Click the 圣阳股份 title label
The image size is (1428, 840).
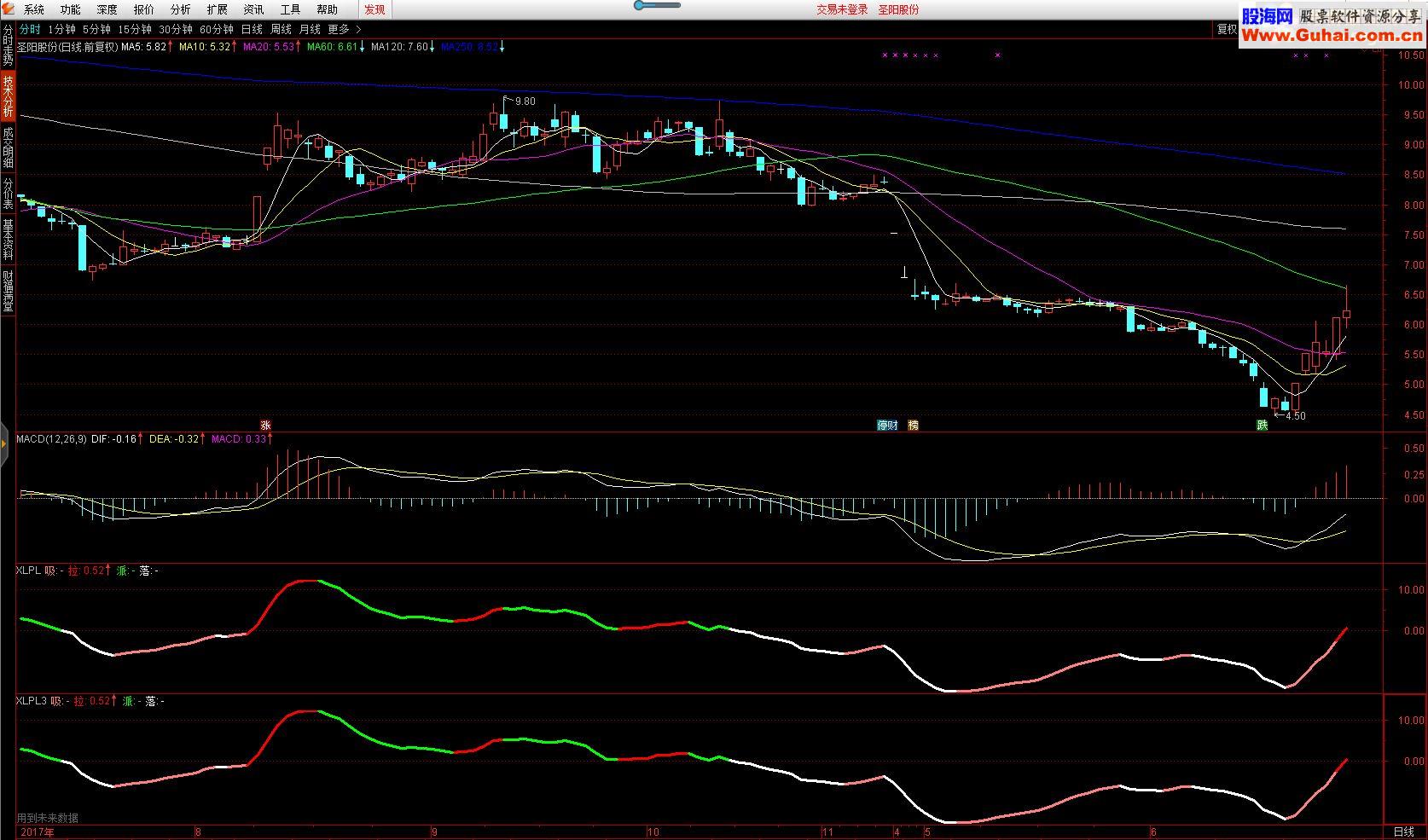click(899, 9)
